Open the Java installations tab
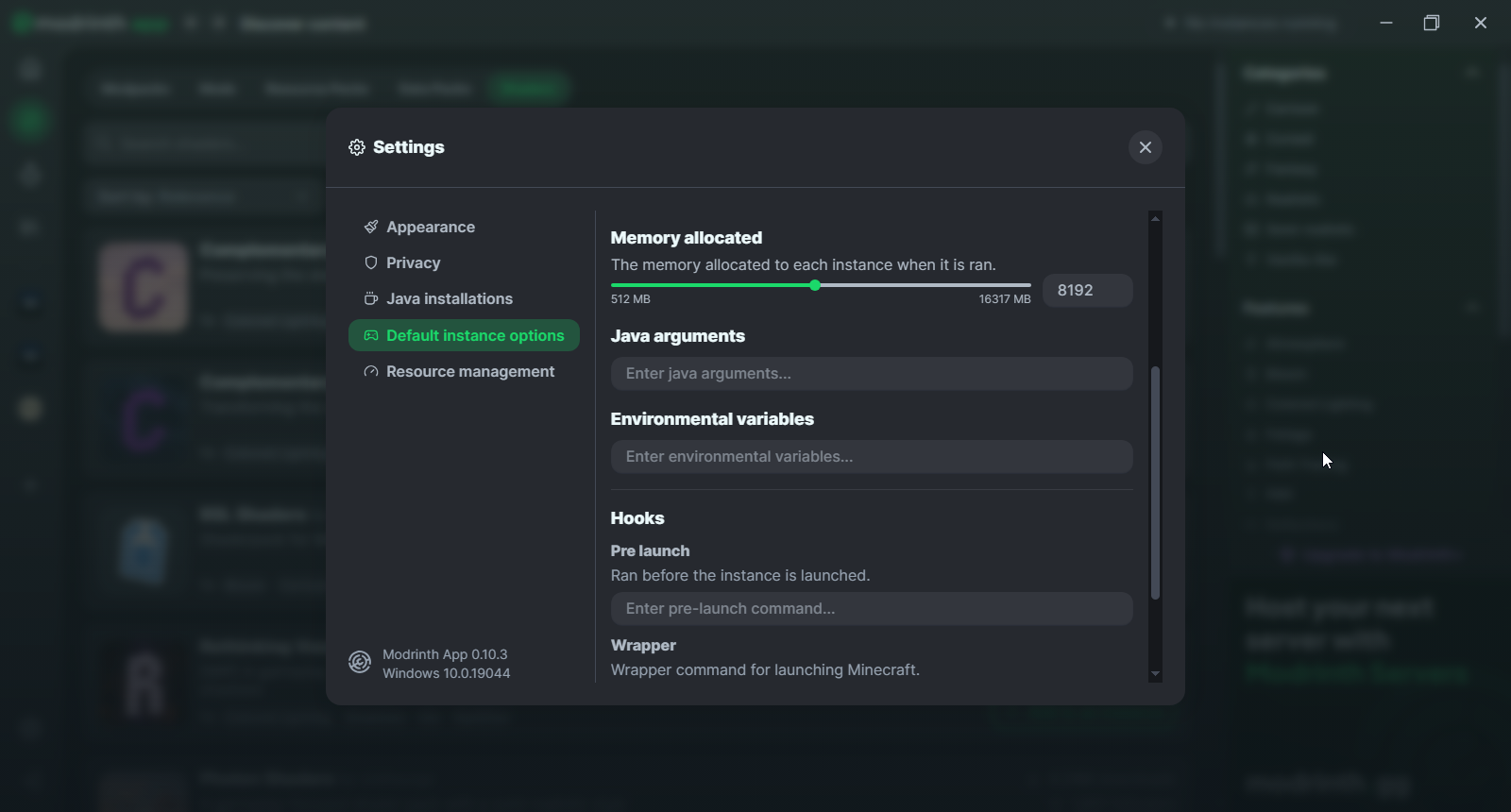Viewport: 1511px width, 812px height. pos(464,298)
